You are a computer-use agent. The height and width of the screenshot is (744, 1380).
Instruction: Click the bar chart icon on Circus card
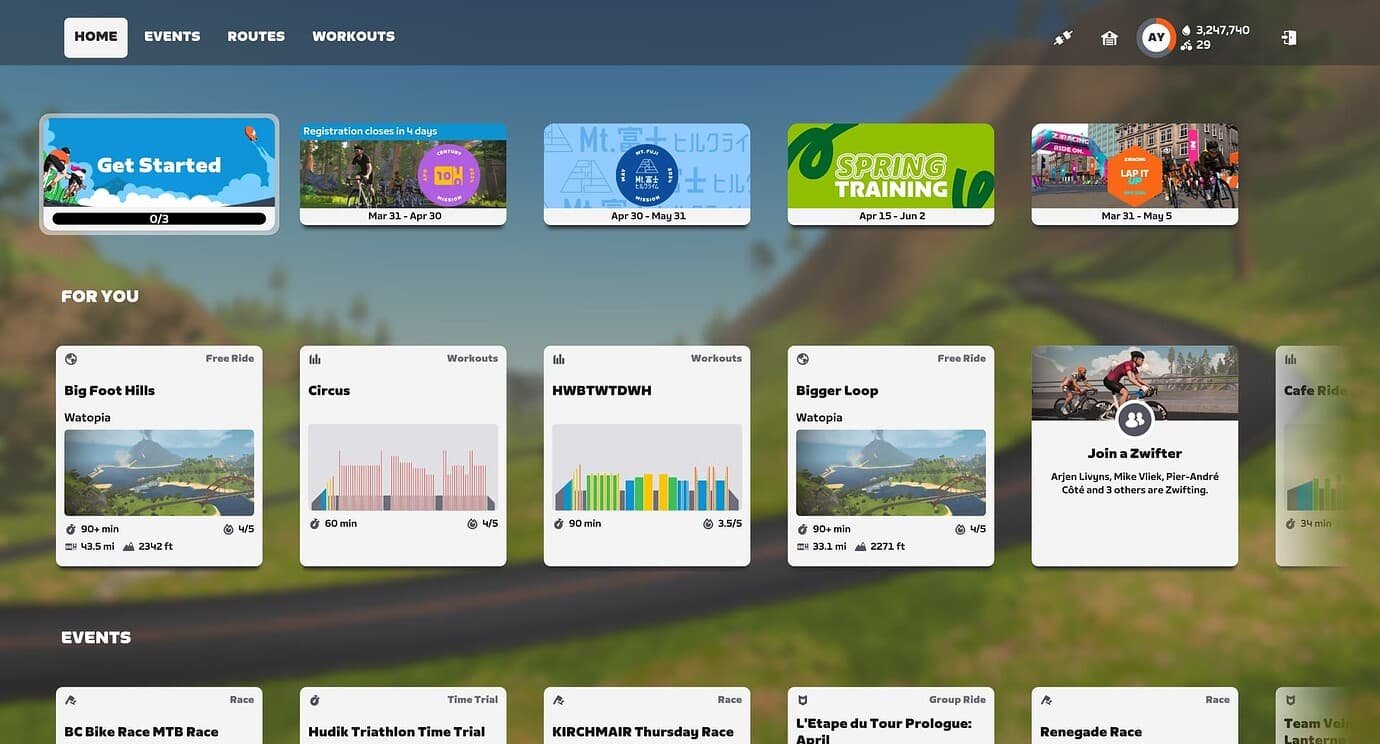click(315, 359)
